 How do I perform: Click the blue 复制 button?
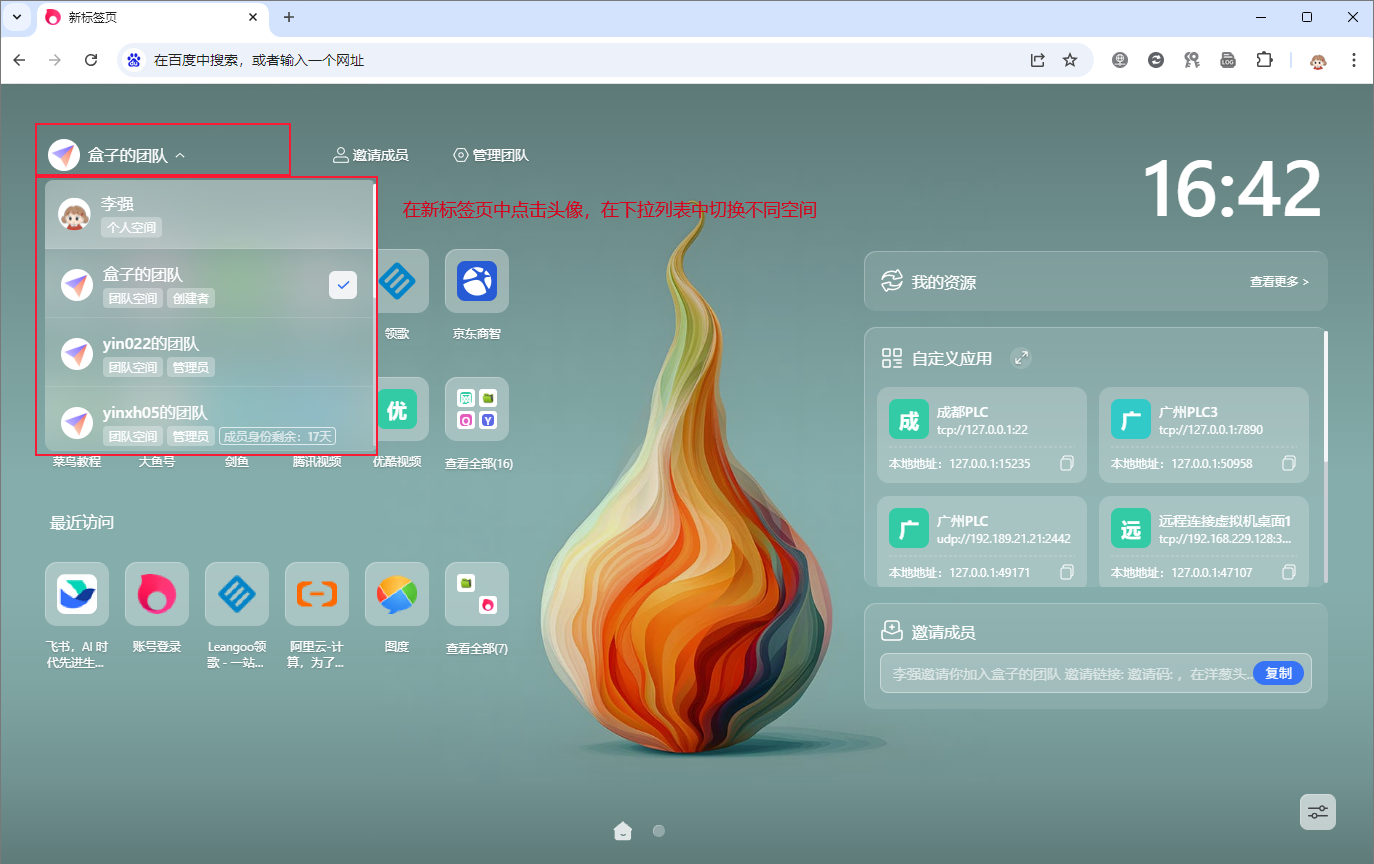coord(1278,674)
